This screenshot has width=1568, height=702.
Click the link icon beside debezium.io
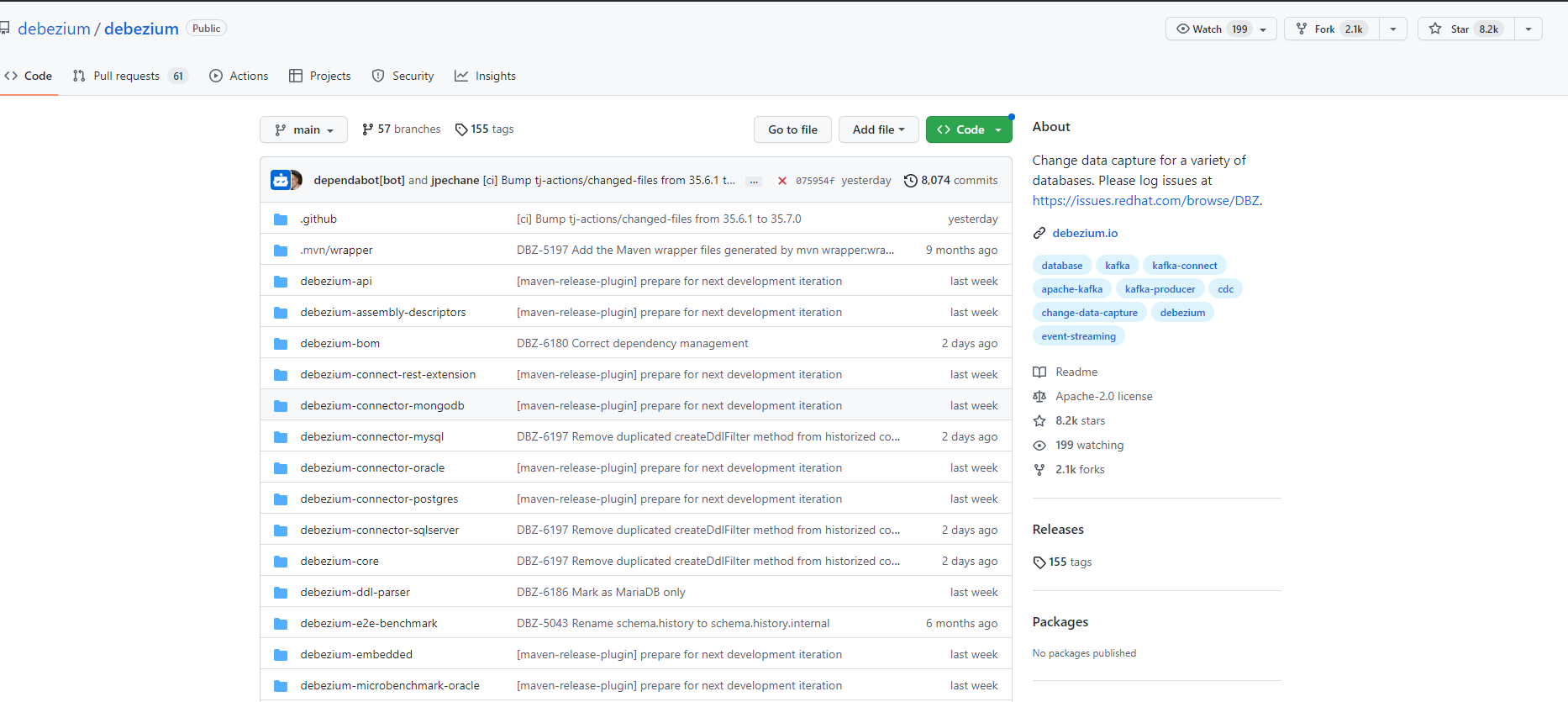(x=1039, y=234)
